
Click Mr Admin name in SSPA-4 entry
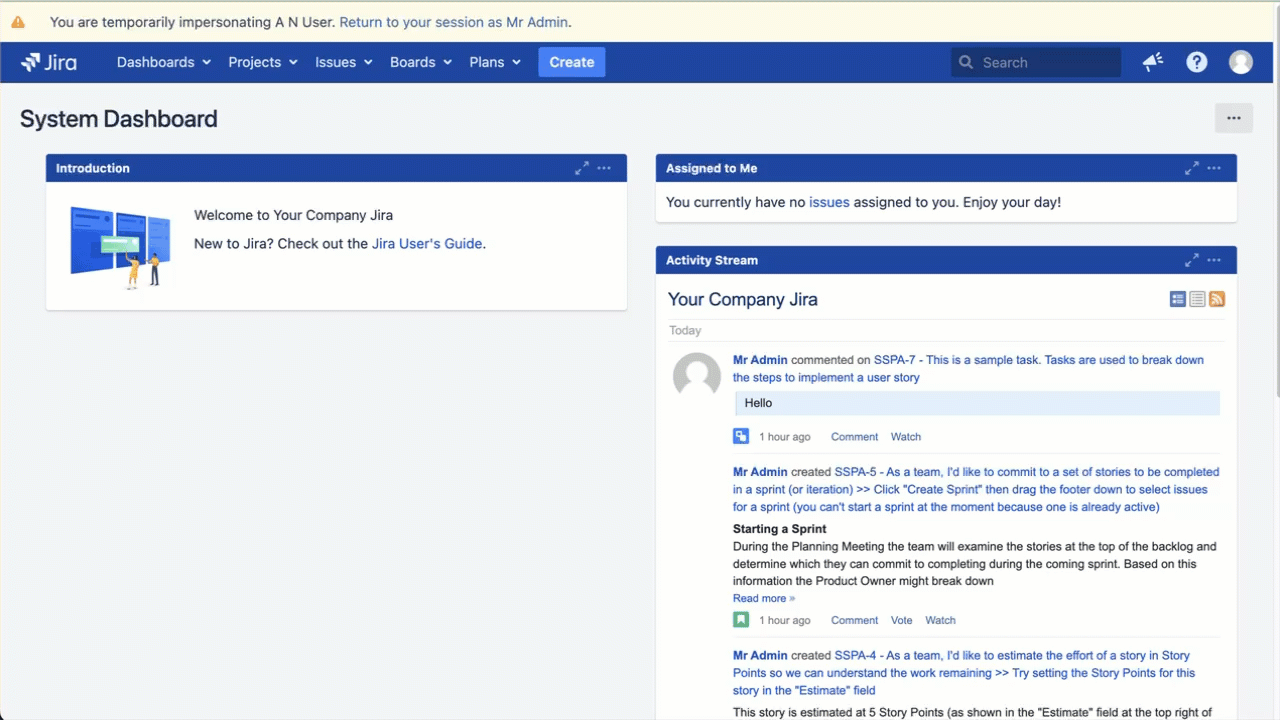[x=760, y=656]
